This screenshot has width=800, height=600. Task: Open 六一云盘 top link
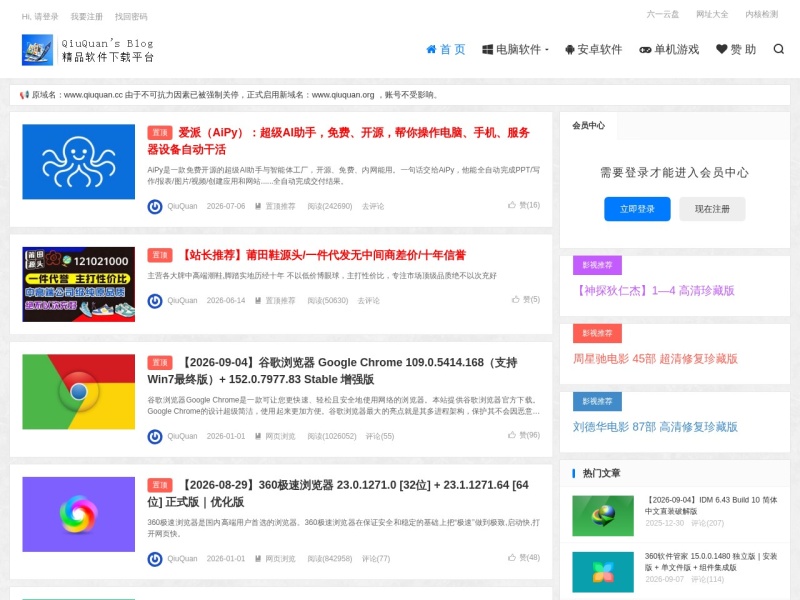pos(663,14)
